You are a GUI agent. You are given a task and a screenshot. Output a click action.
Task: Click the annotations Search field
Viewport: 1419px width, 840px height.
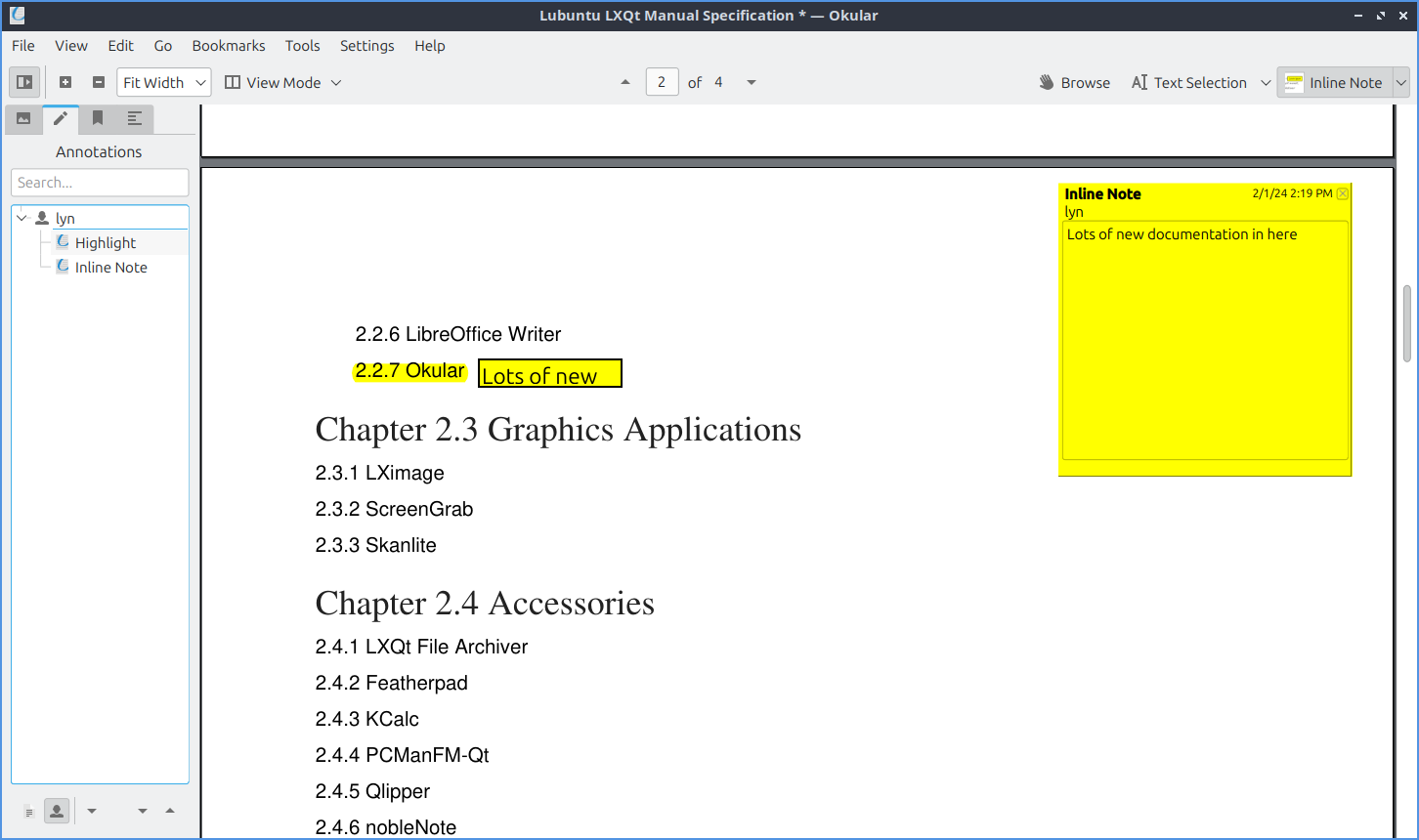point(100,183)
